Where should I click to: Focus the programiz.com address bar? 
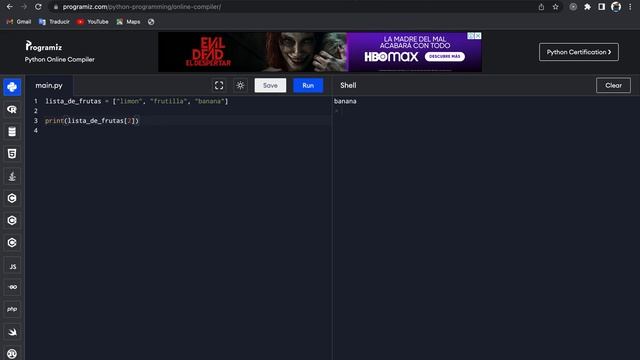[294, 7]
